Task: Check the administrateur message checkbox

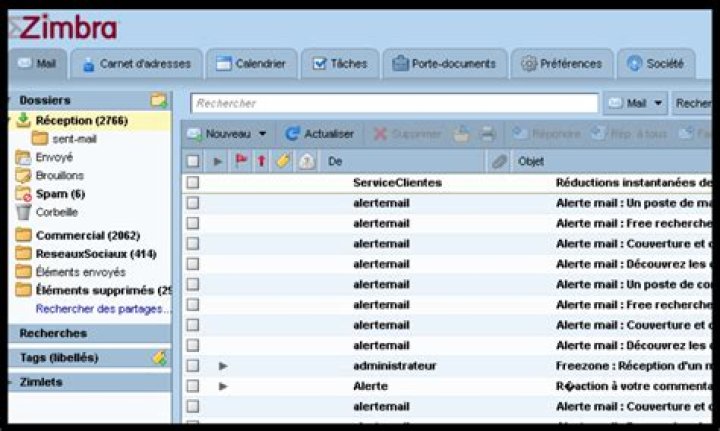Action: 193,365
